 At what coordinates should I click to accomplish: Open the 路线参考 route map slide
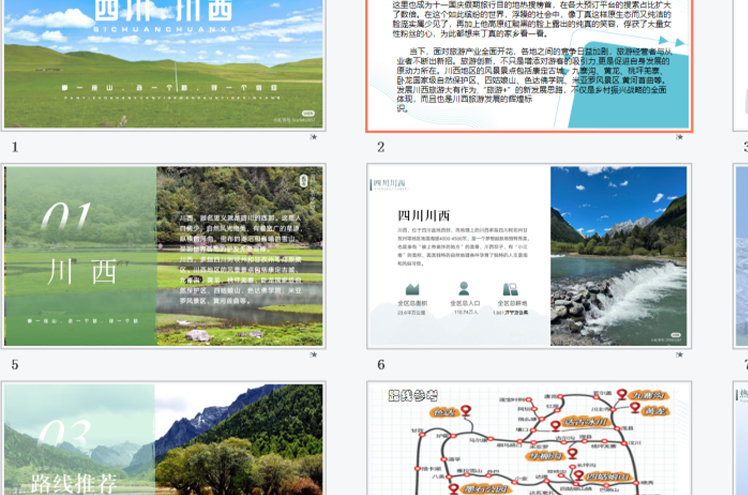(529, 439)
